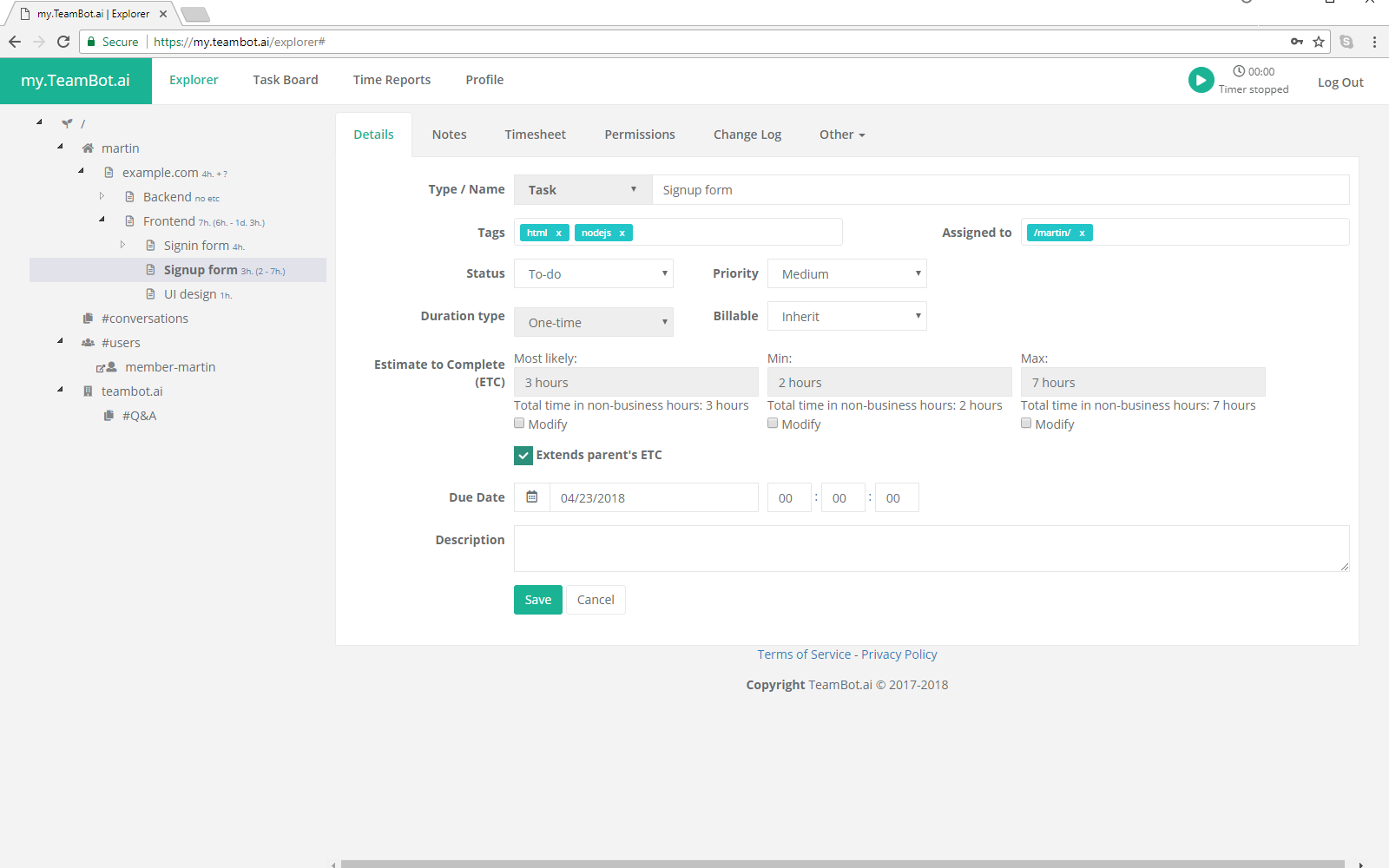Open the Task Board menu item
This screenshot has height=868, width=1389.
[x=285, y=80]
